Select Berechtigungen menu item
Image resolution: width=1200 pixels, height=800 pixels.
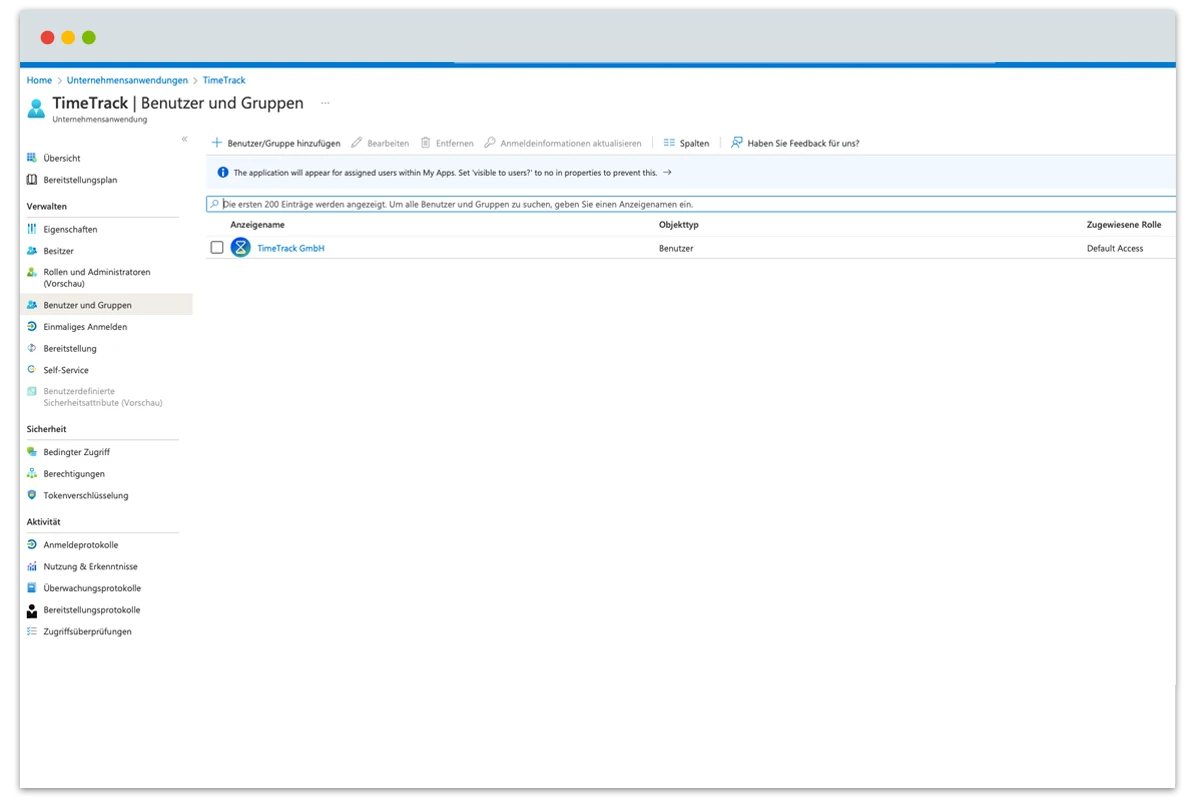[74, 474]
